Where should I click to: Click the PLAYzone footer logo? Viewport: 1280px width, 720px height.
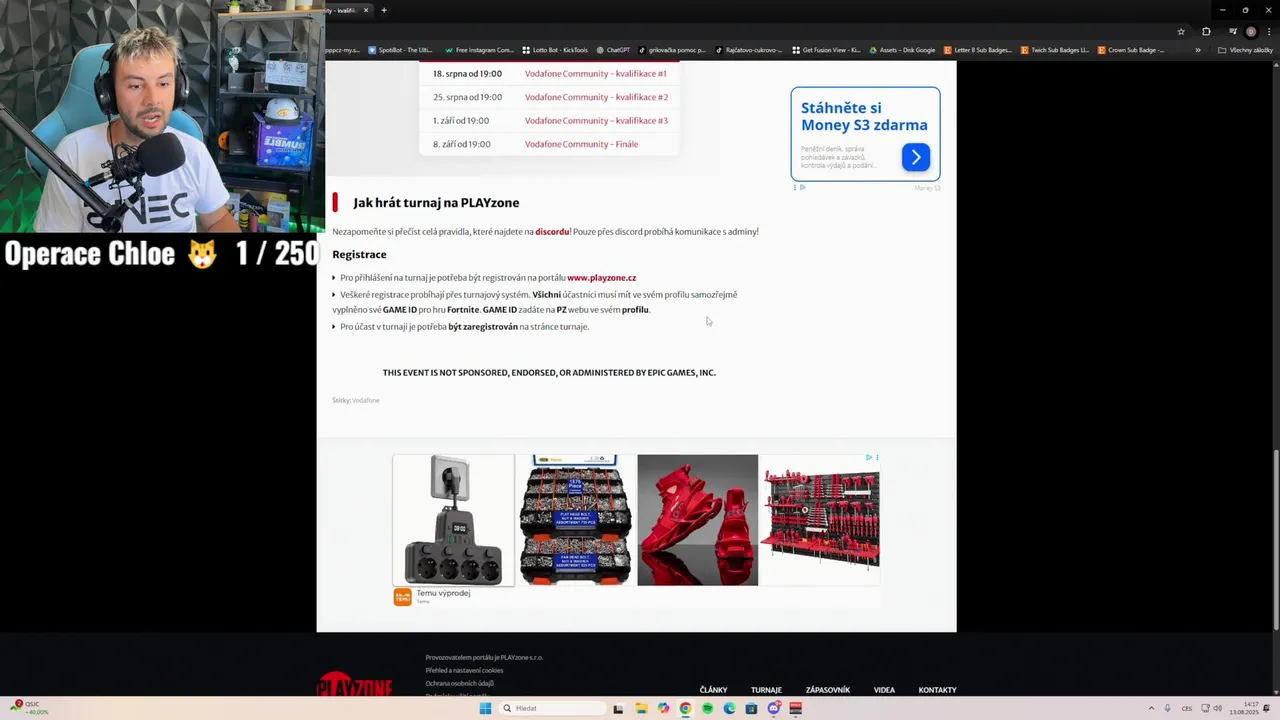pyautogui.click(x=354, y=684)
